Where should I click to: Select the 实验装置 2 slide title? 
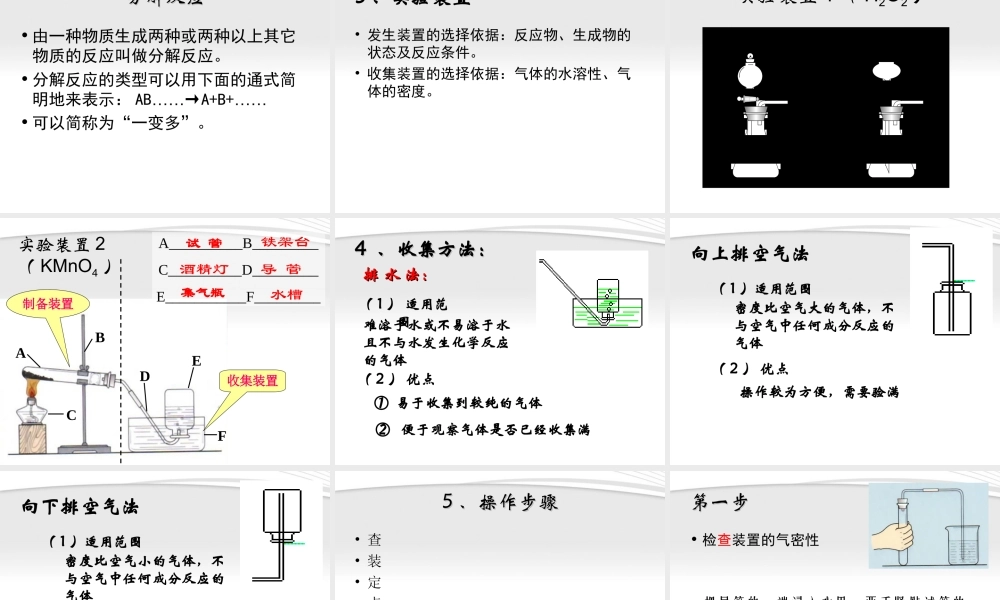pyautogui.click(x=62, y=244)
